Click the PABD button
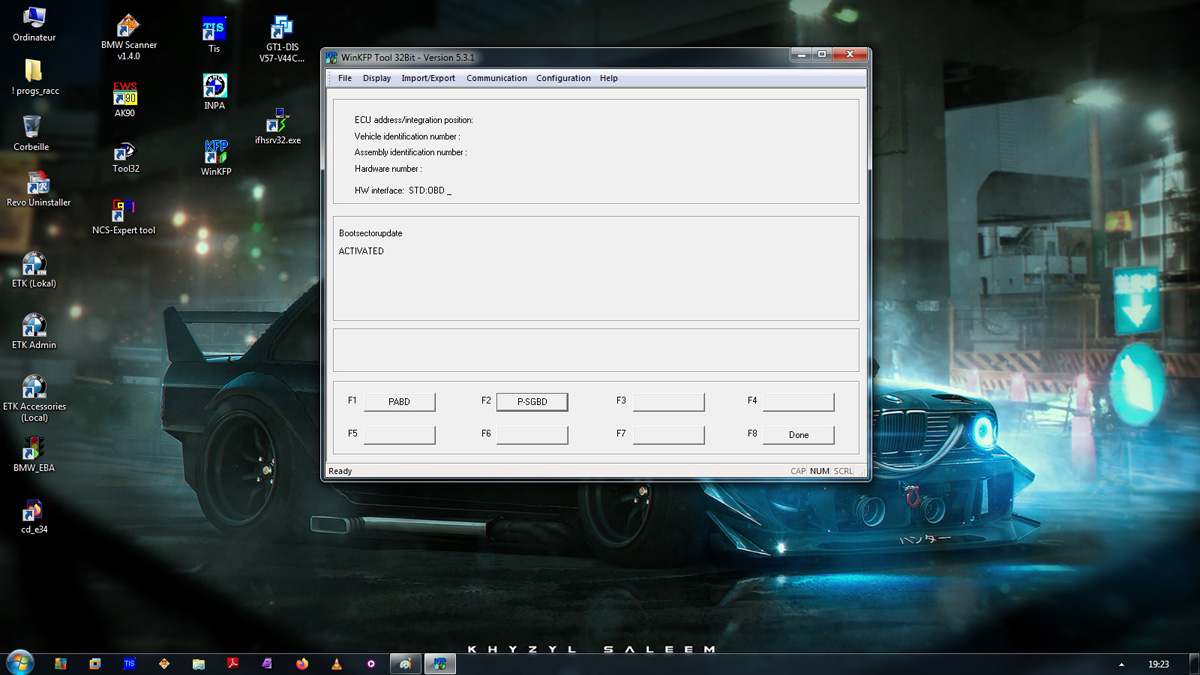 [x=399, y=402]
